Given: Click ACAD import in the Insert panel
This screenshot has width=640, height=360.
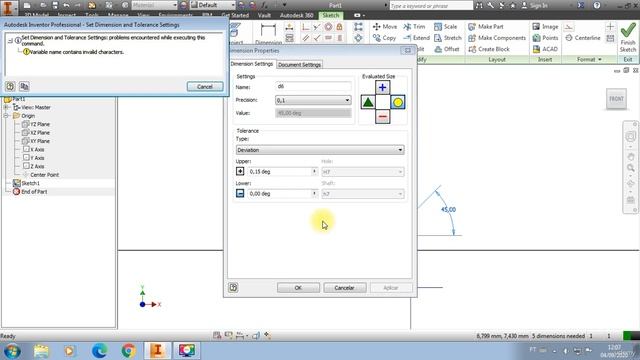Looking at the screenshot, I should click(545, 49).
